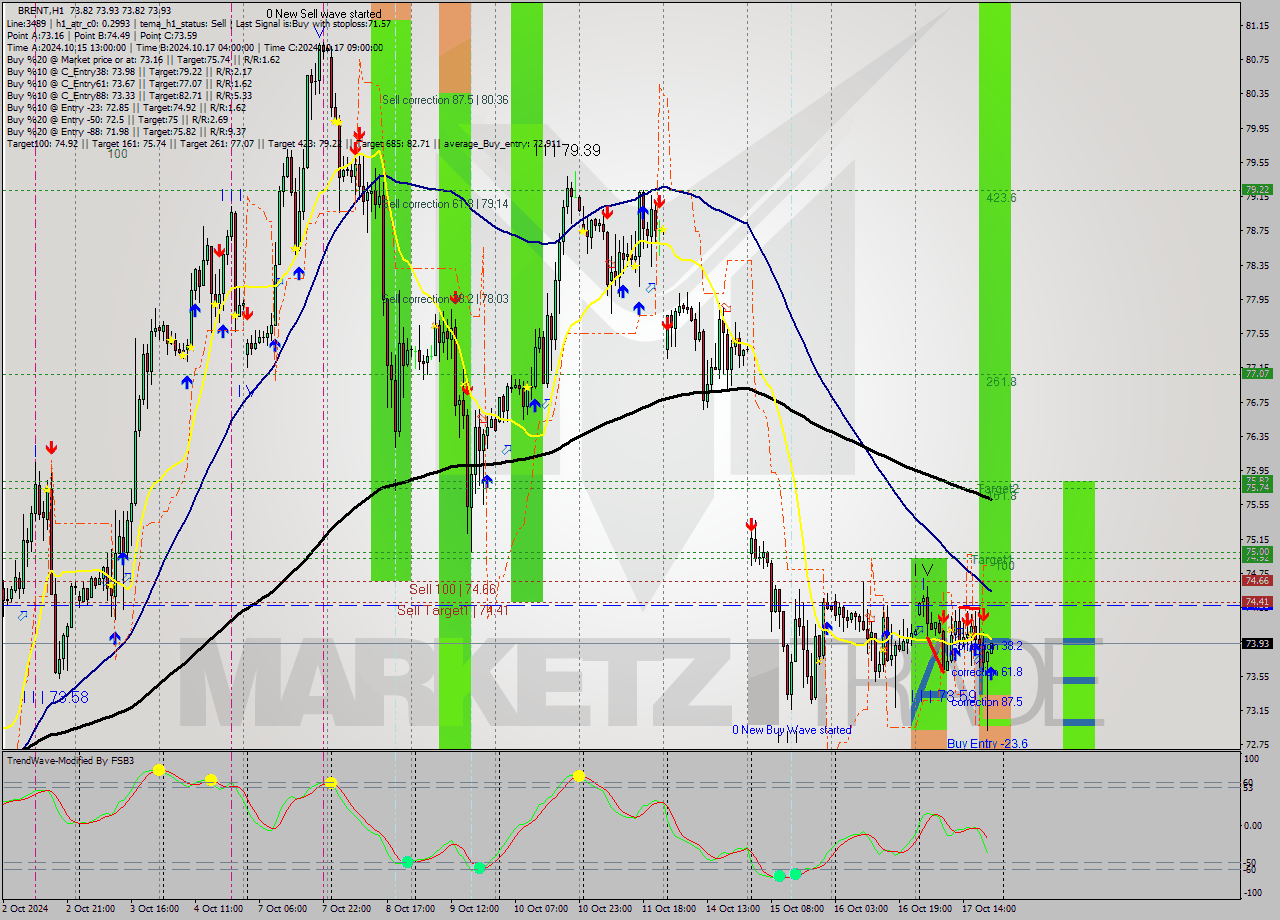Click the '7 Oct 22:00' date on time axis
1280x920 pixels.
click(348, 908)
